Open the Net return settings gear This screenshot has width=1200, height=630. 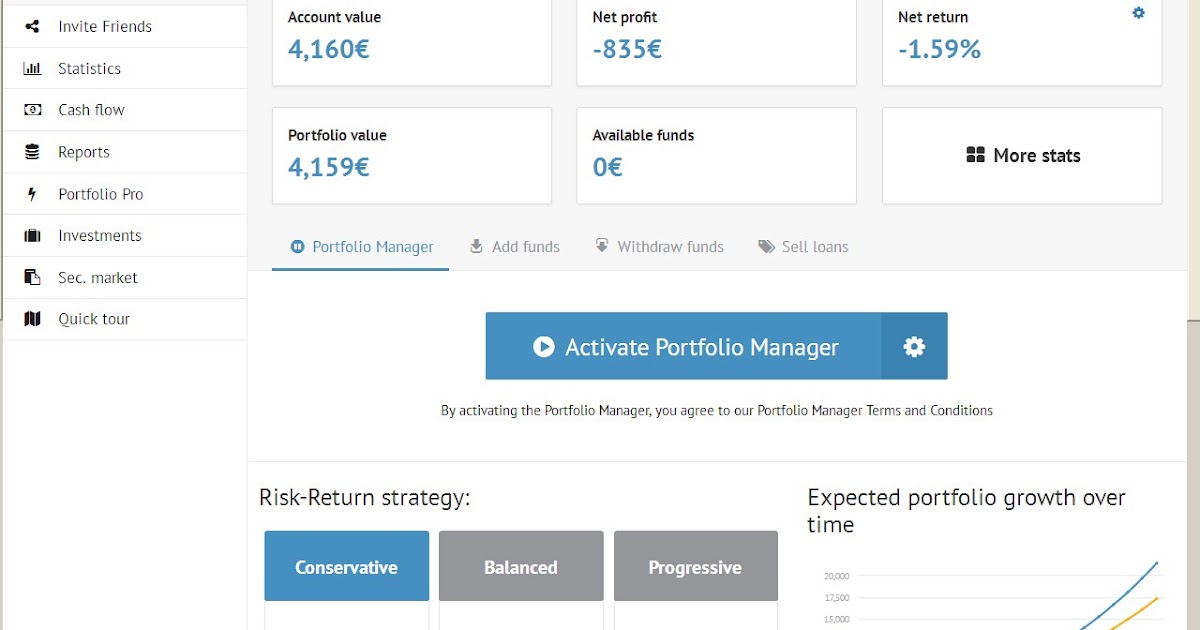coord(1138,13)
